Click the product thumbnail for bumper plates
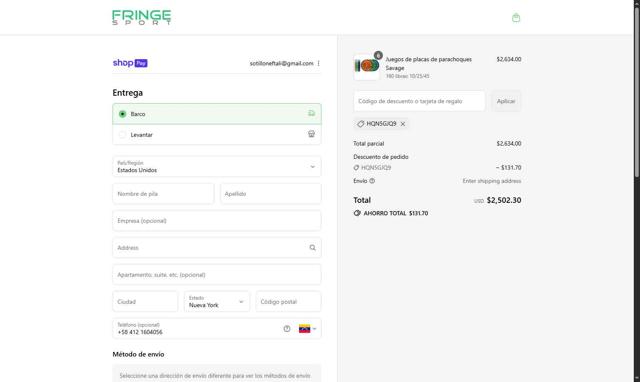The height and width of the screenshot is (382, 640). pos(367,66)
